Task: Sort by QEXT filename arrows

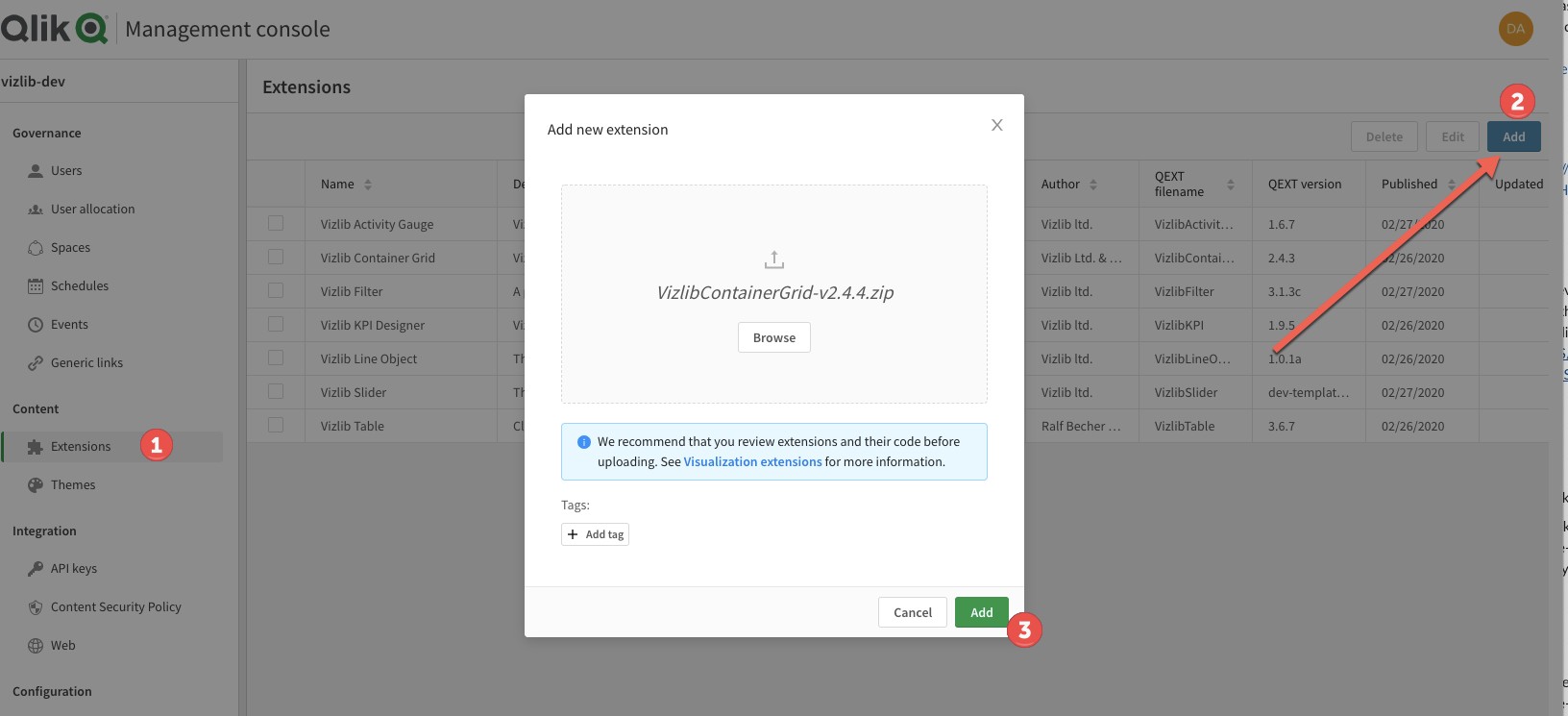Action: pos(1231,185)
